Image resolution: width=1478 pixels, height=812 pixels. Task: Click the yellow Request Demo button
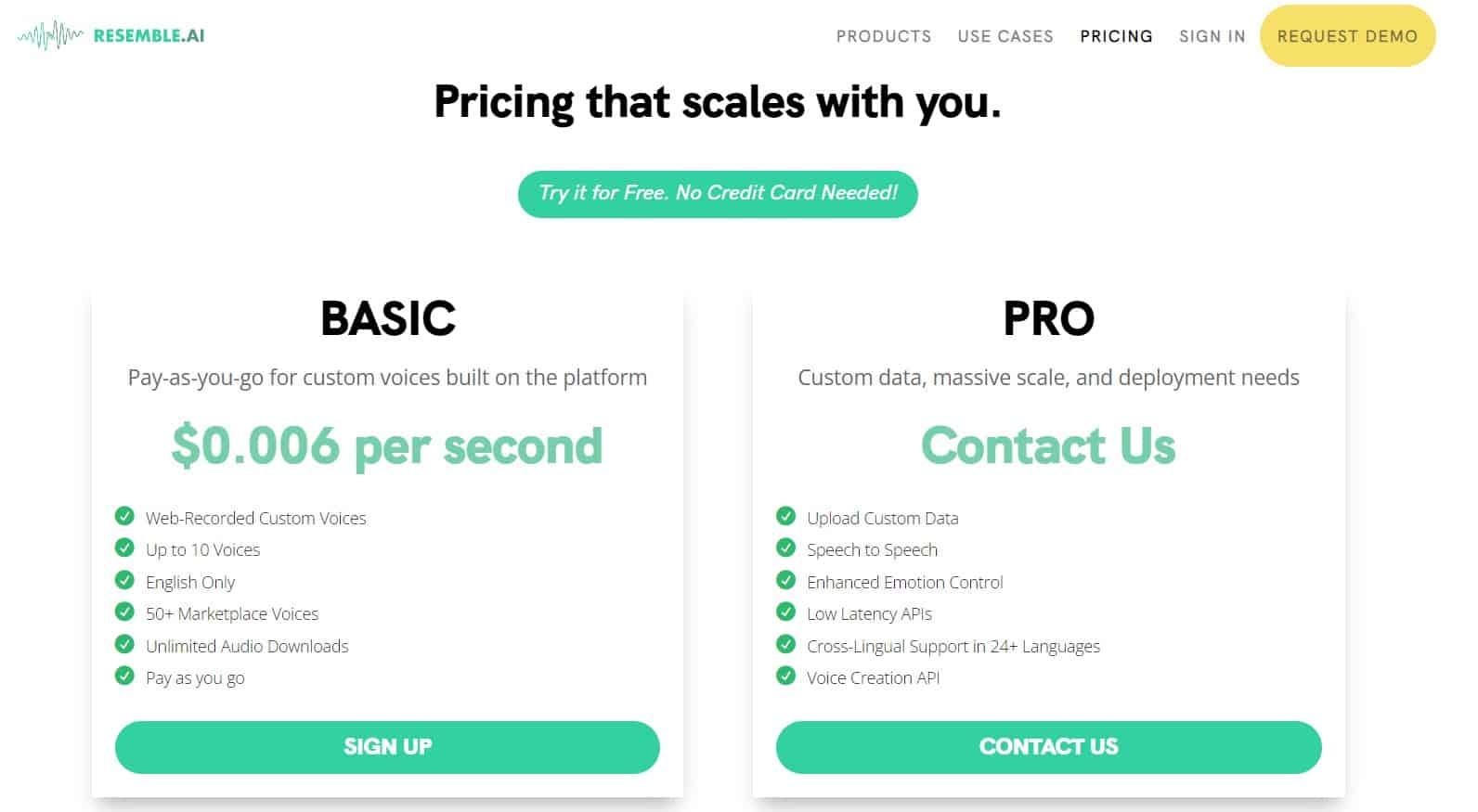pos(1347,36)
